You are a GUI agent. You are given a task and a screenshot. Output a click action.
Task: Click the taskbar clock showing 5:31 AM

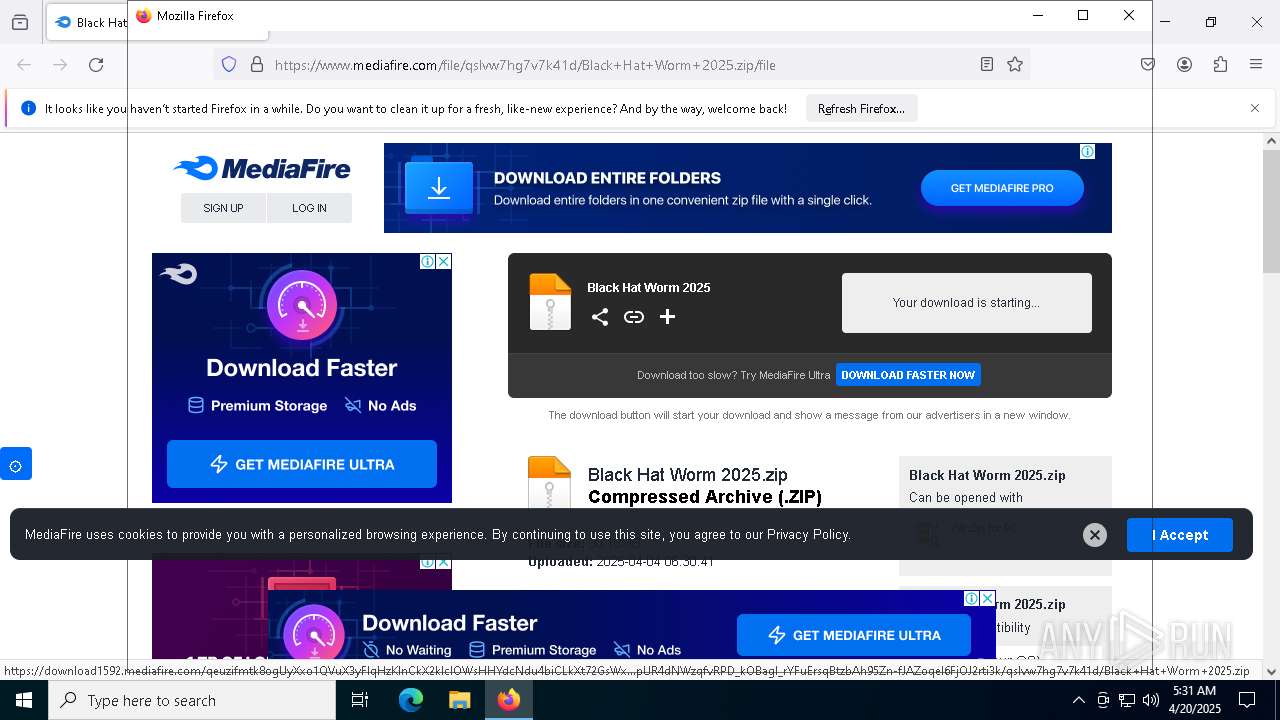1194,700
